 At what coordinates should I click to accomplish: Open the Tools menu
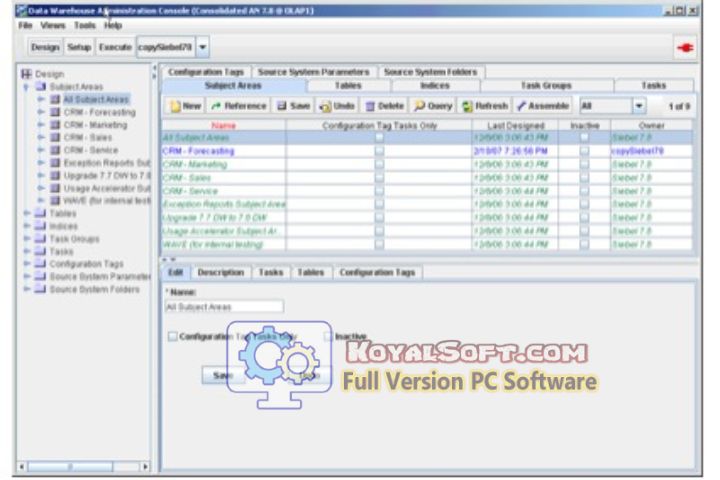click(x=84, y=25)
